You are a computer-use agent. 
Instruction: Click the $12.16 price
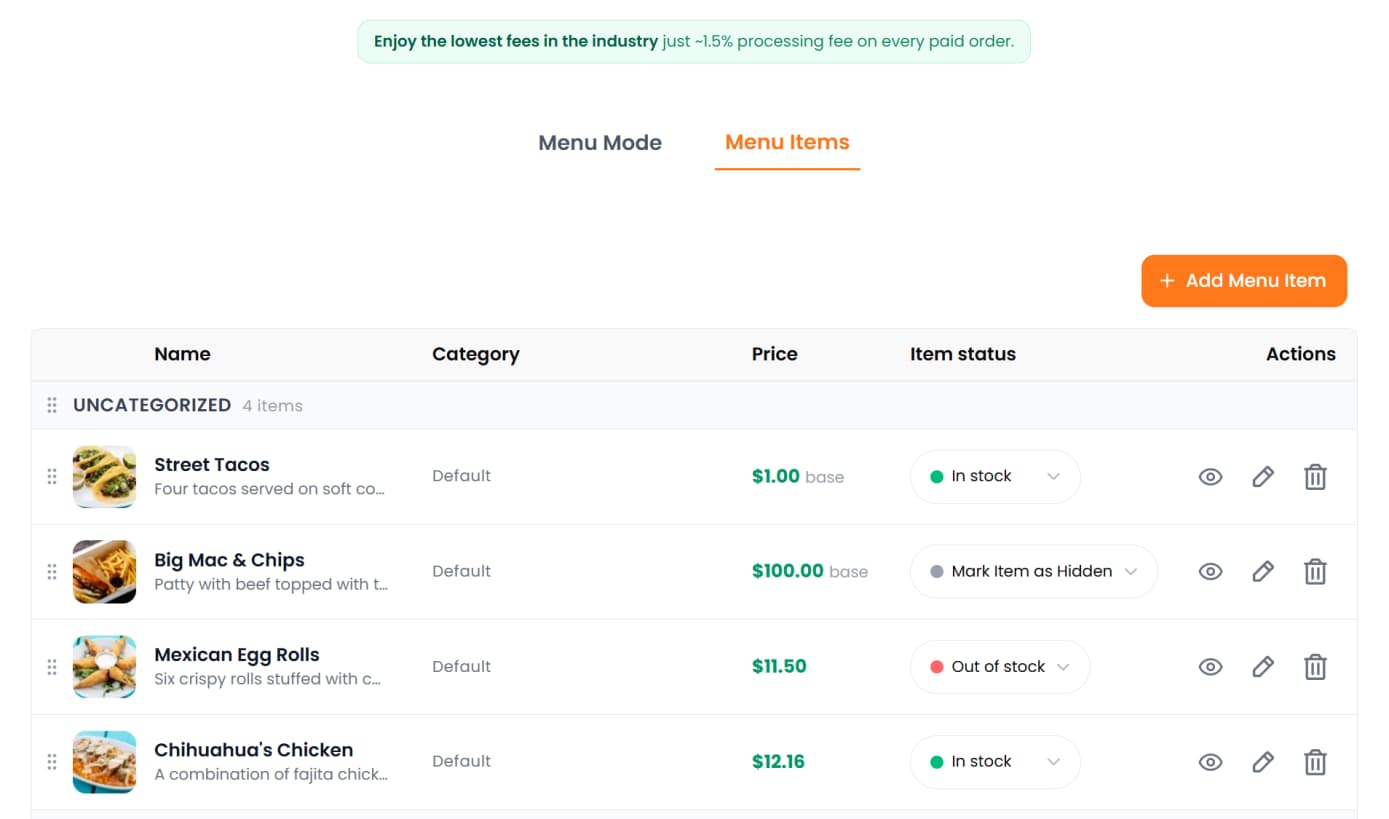pyautogui.click(x=778, y=762)
